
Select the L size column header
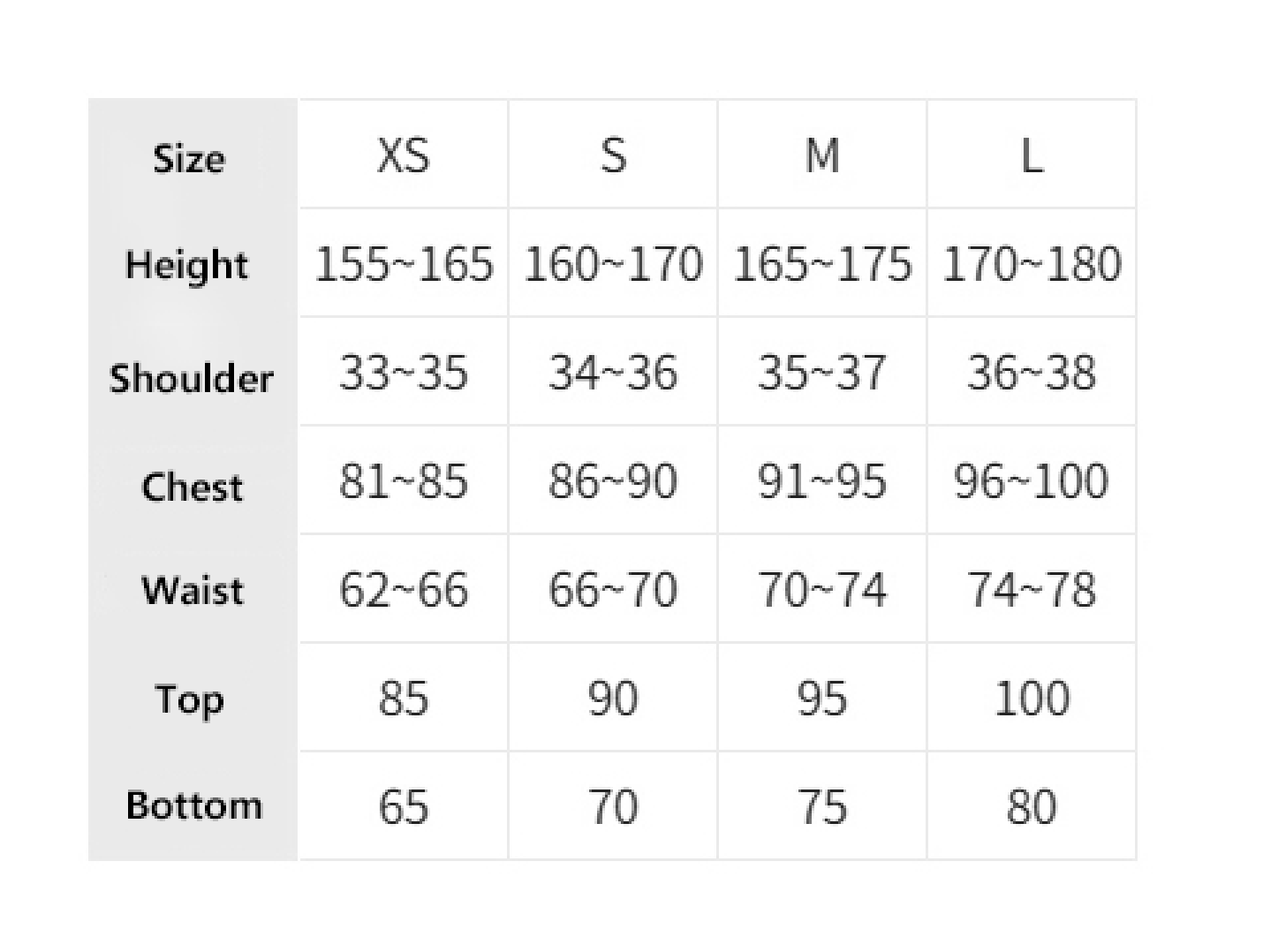point(1032,156)
